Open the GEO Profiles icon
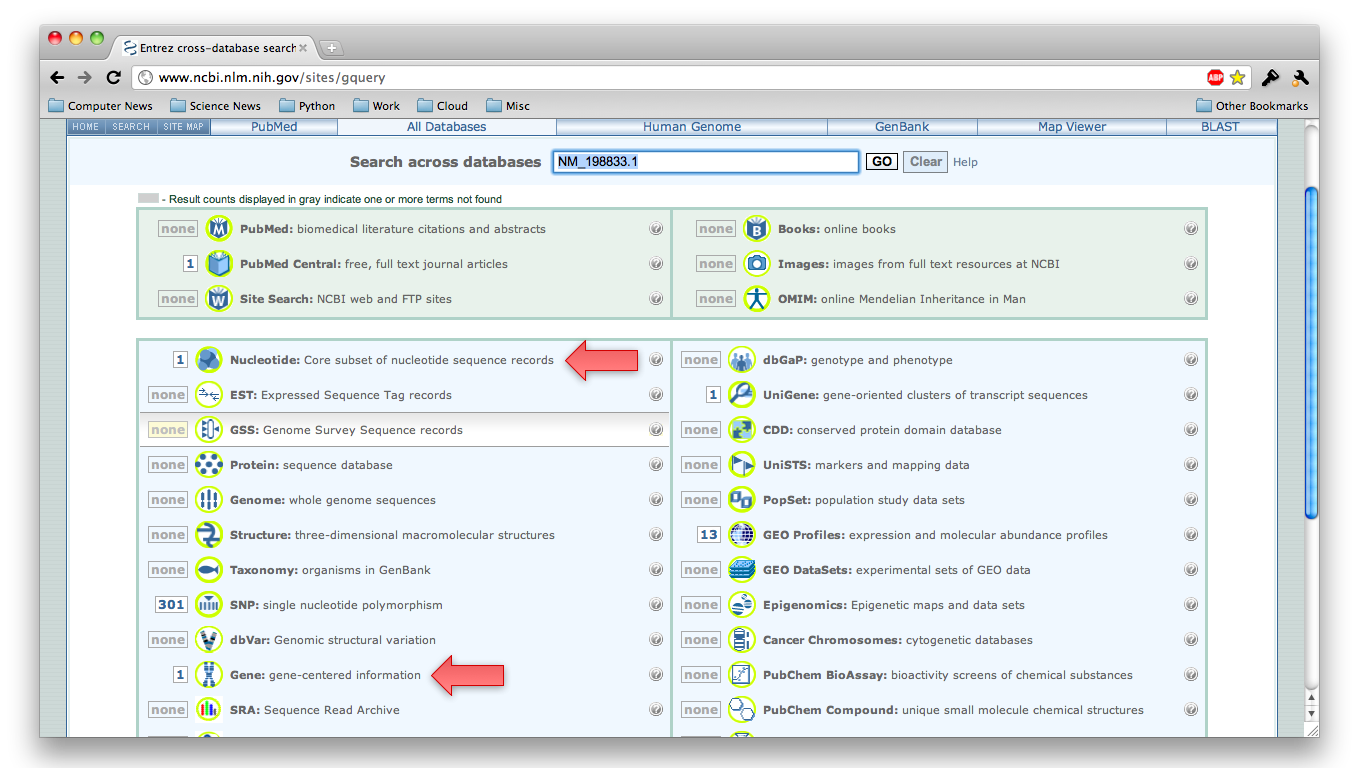1359x768 pixels. [742, 535]
